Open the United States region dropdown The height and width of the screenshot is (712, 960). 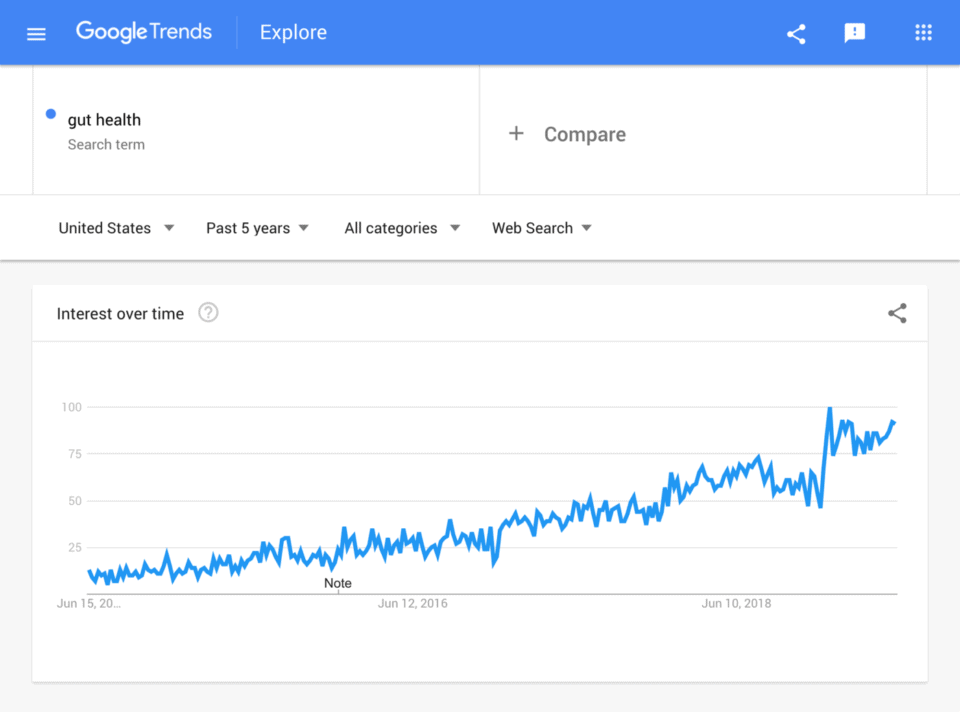tap(116, 228)
